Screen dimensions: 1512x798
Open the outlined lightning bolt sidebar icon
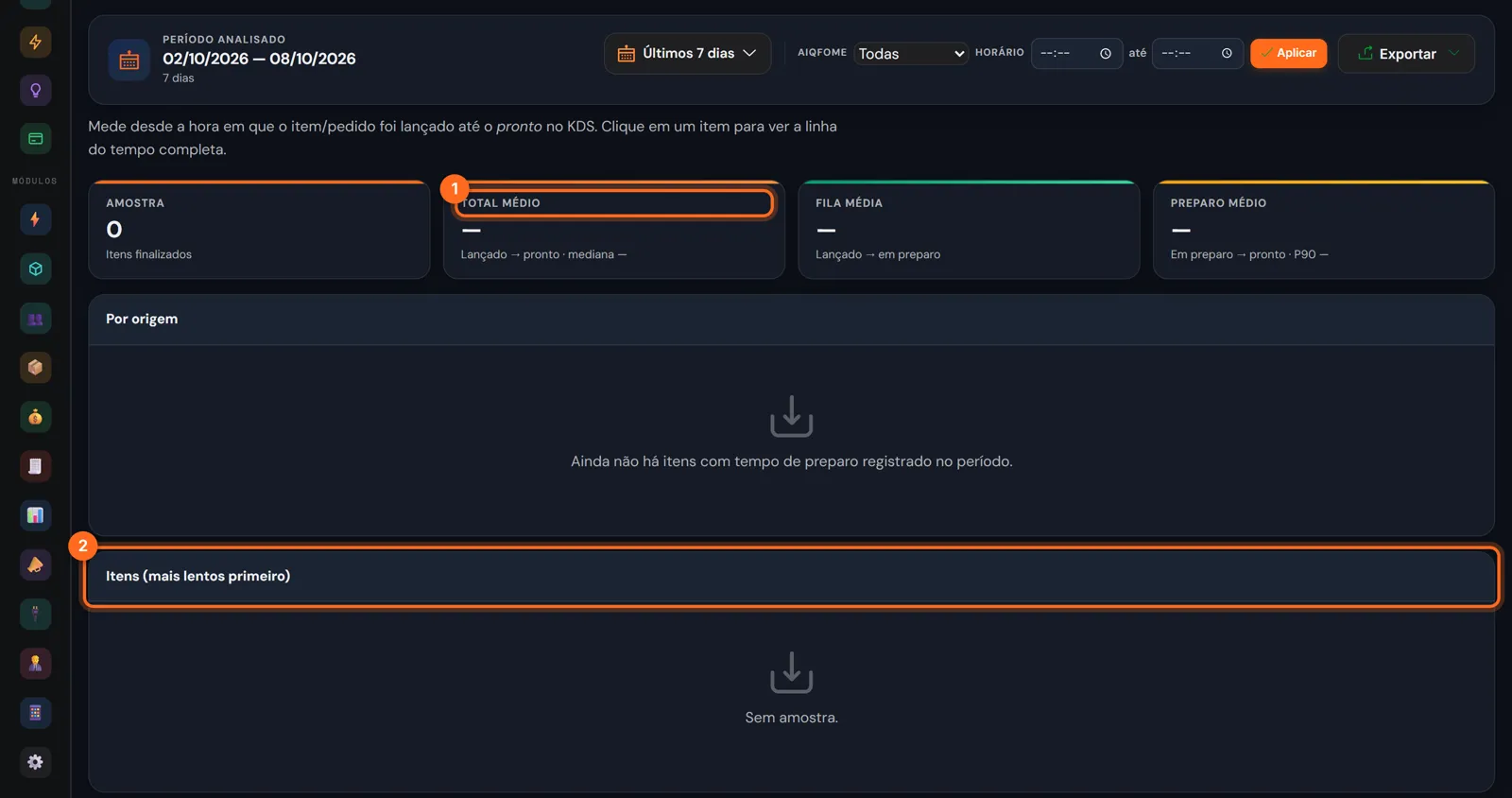click(x=35, y=42)
